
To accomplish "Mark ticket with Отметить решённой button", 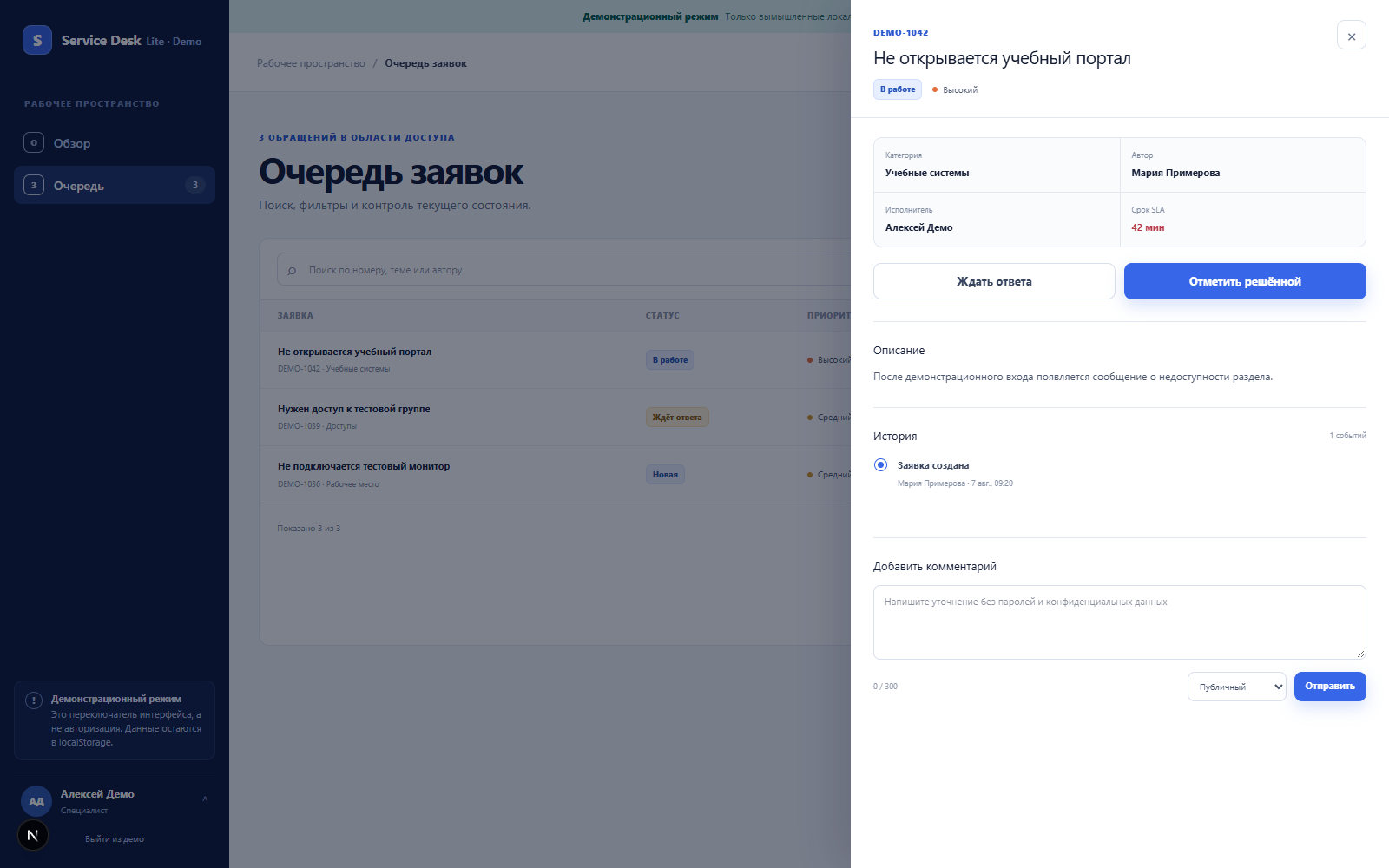I will pos(1245,281).
